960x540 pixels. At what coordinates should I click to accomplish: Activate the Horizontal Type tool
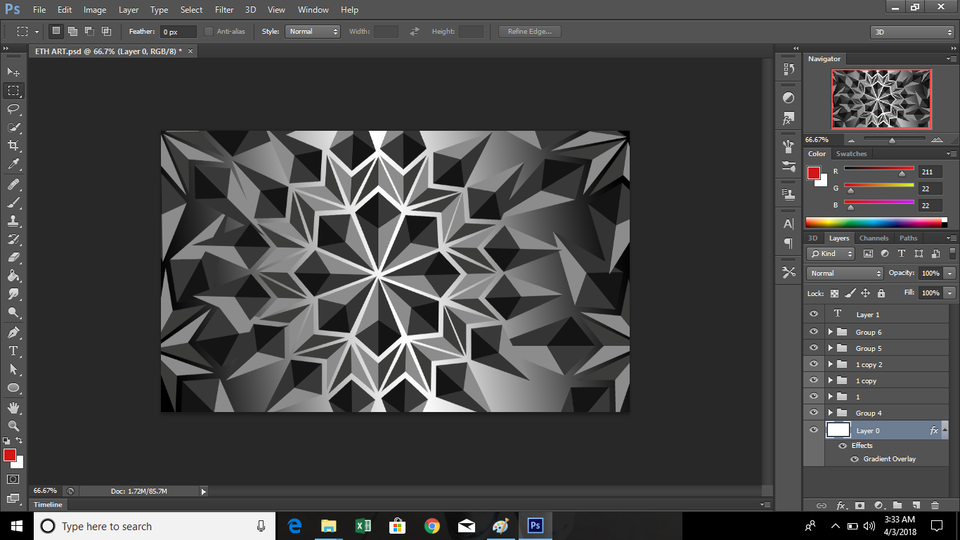click(14, 351)
